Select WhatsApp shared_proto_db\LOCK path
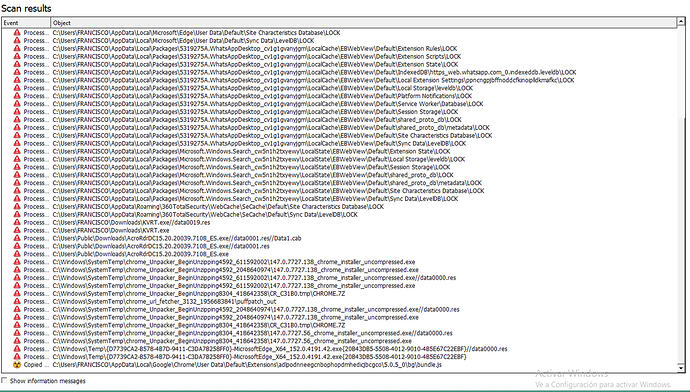This screenshot has width=690, height=392. coord(257,120)
